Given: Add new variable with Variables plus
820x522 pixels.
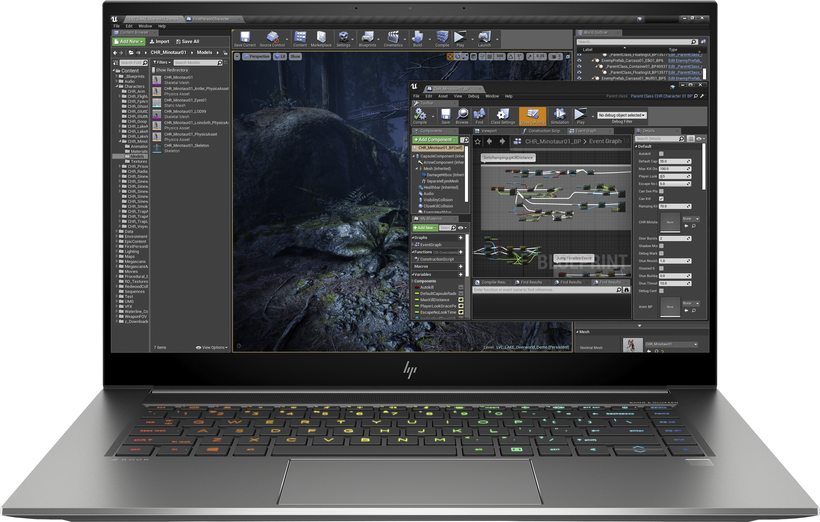Looking at the screenshot, I should (x=461, y=275).
